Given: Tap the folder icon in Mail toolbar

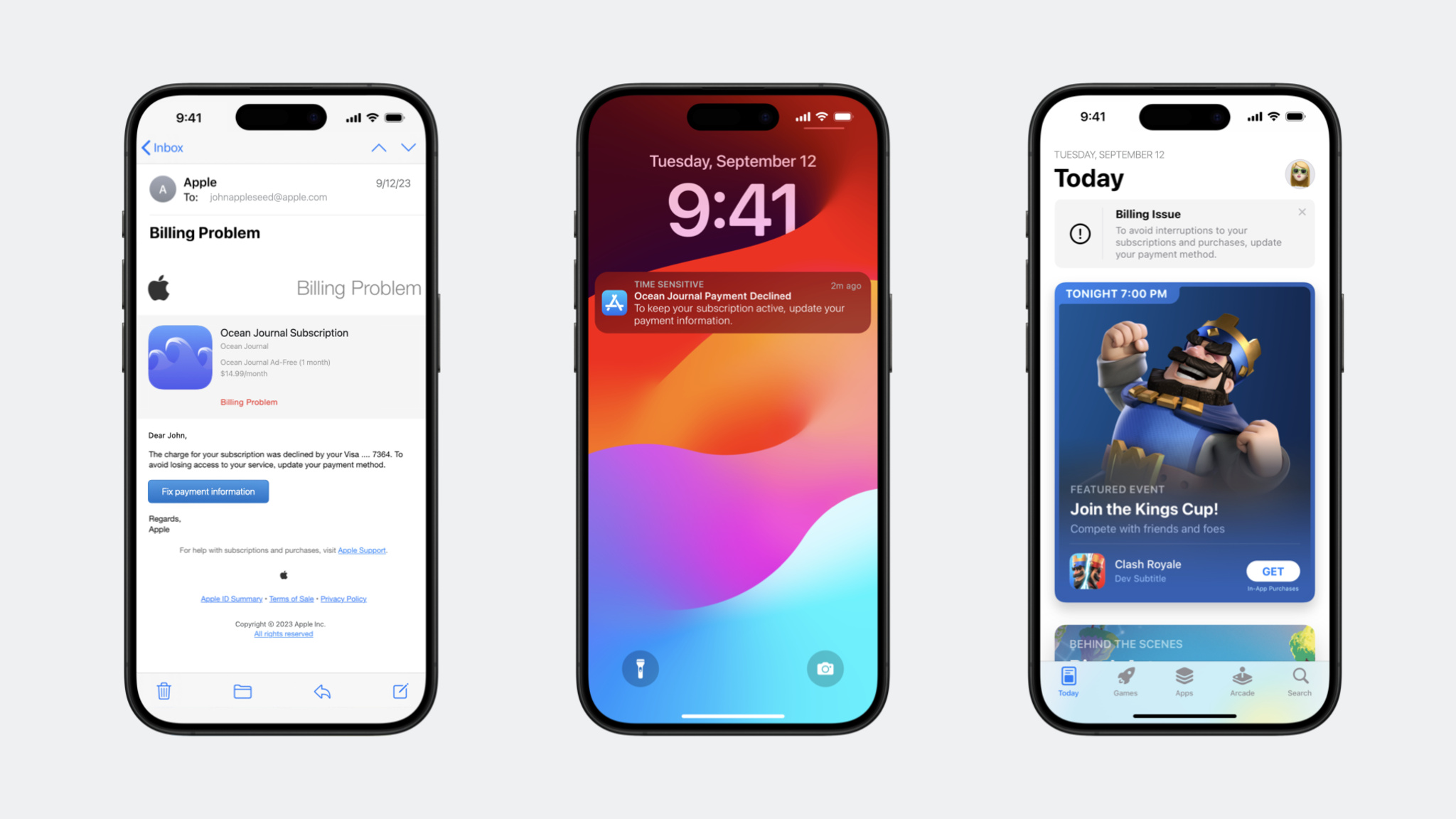Looking at the screenshot, I should pos(243,691).
